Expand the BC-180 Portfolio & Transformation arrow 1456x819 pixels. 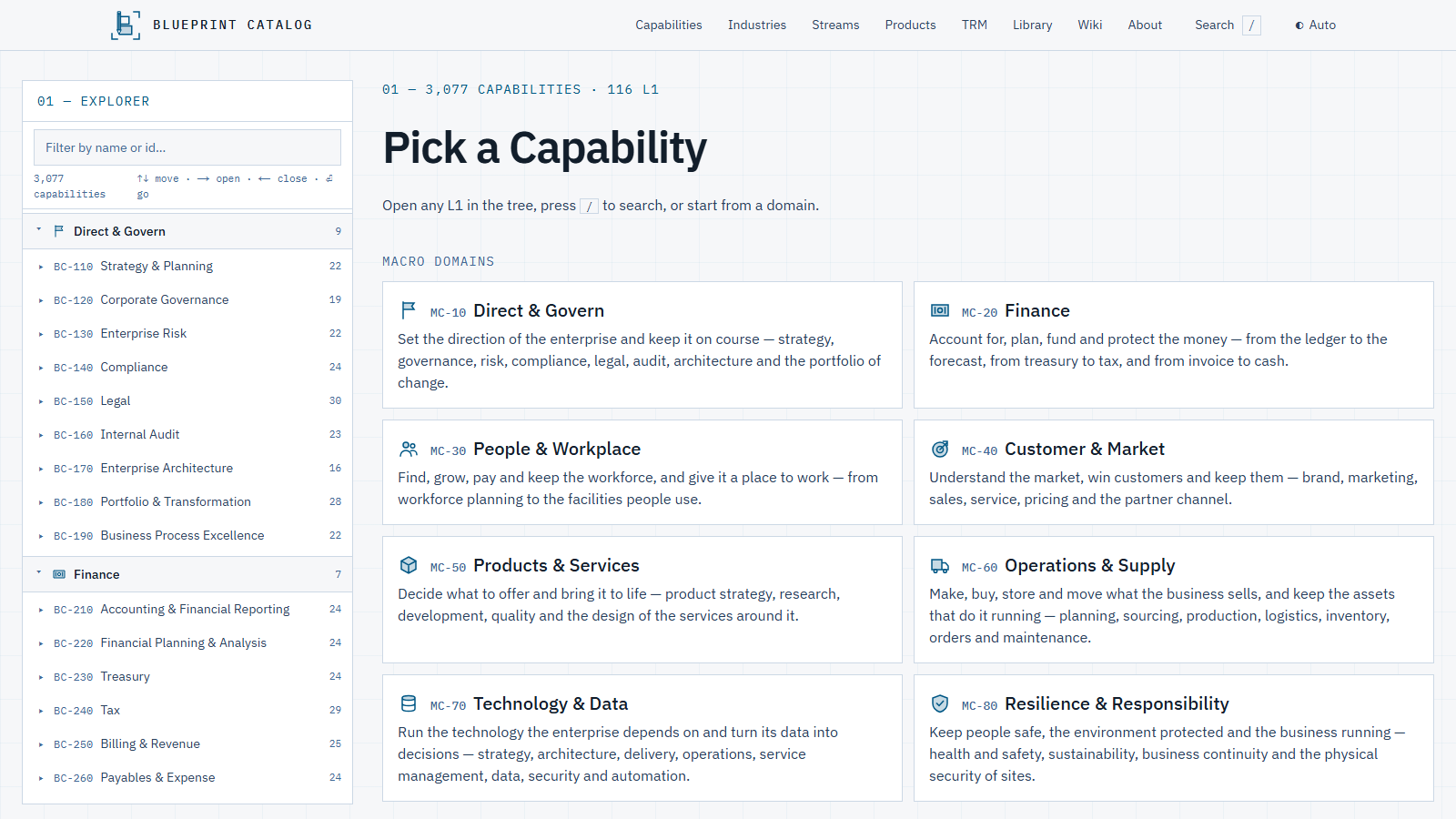tap(41, 502)
